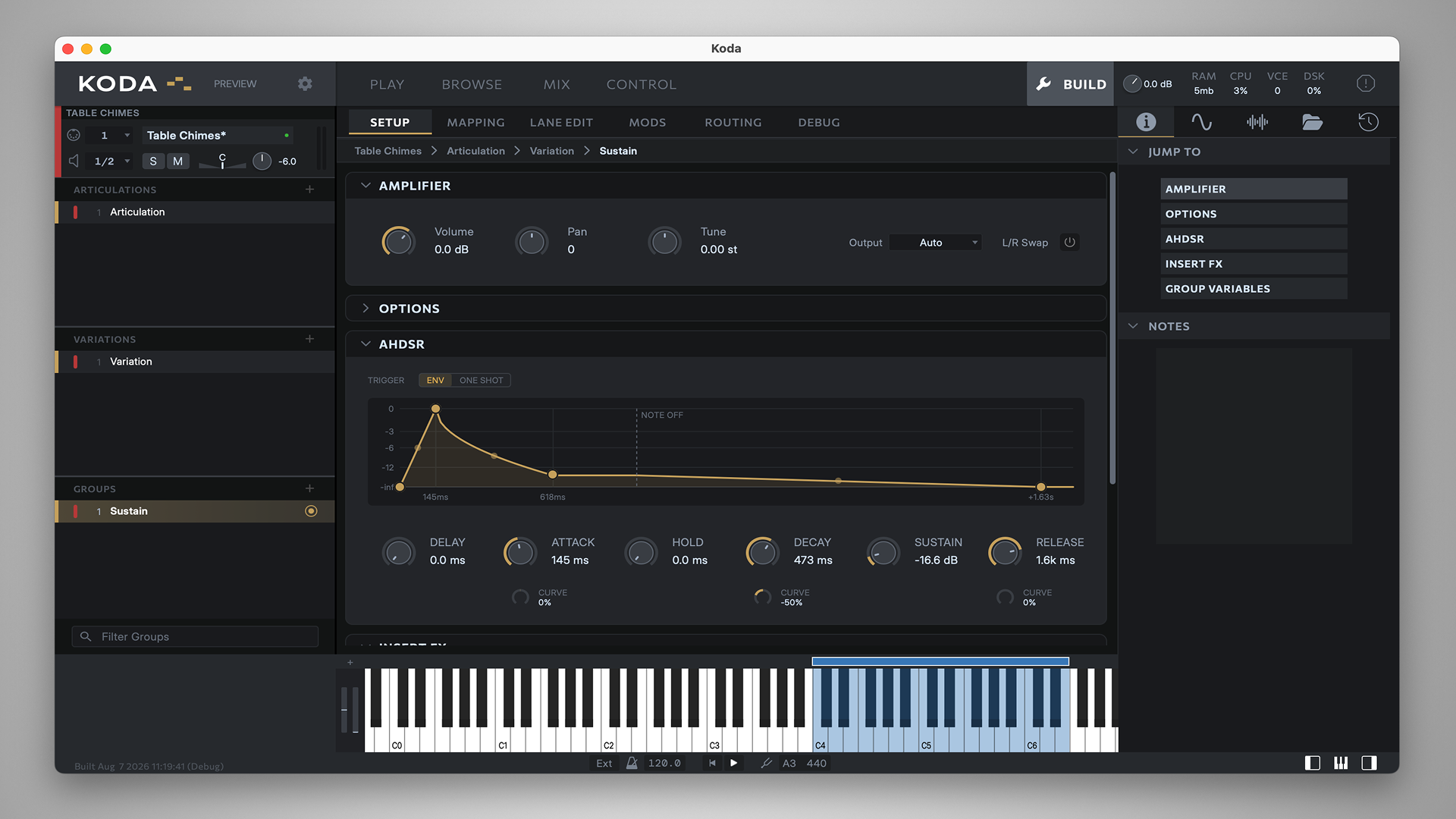The image size is (1456, 819).
Task: Jump to GROUP VARIABLES section
Action: [x=1254, y=289]
